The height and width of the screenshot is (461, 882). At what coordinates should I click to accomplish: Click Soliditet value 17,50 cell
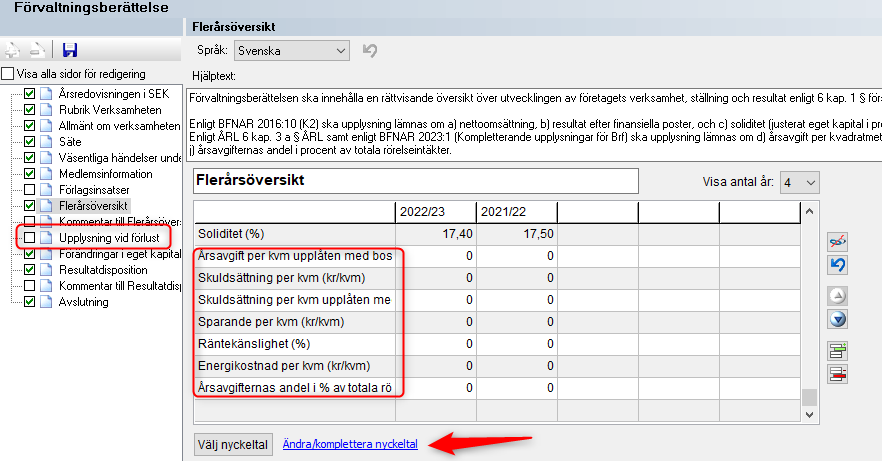click(517, 234)
